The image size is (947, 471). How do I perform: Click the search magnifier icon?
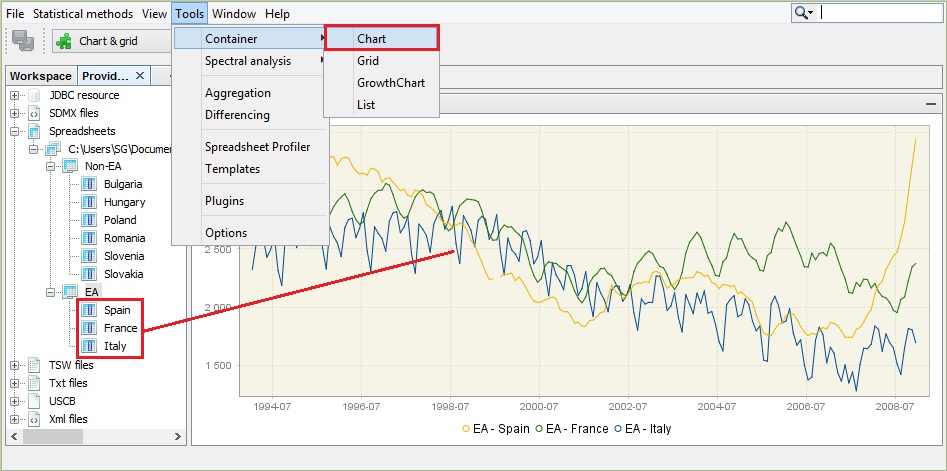point(801,13)
